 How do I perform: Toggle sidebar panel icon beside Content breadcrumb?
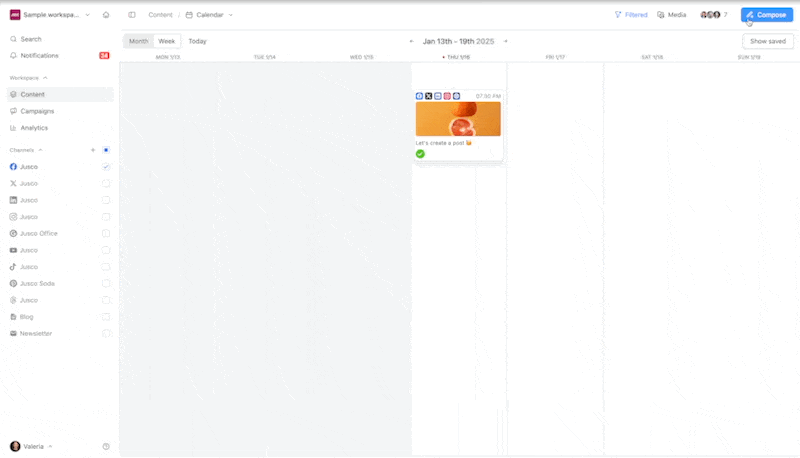pyautogui.click(x=132, y=15)
